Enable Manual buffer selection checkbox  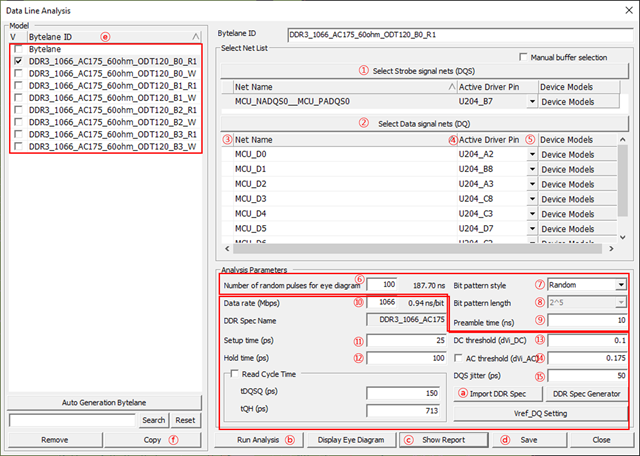(523, 58)
